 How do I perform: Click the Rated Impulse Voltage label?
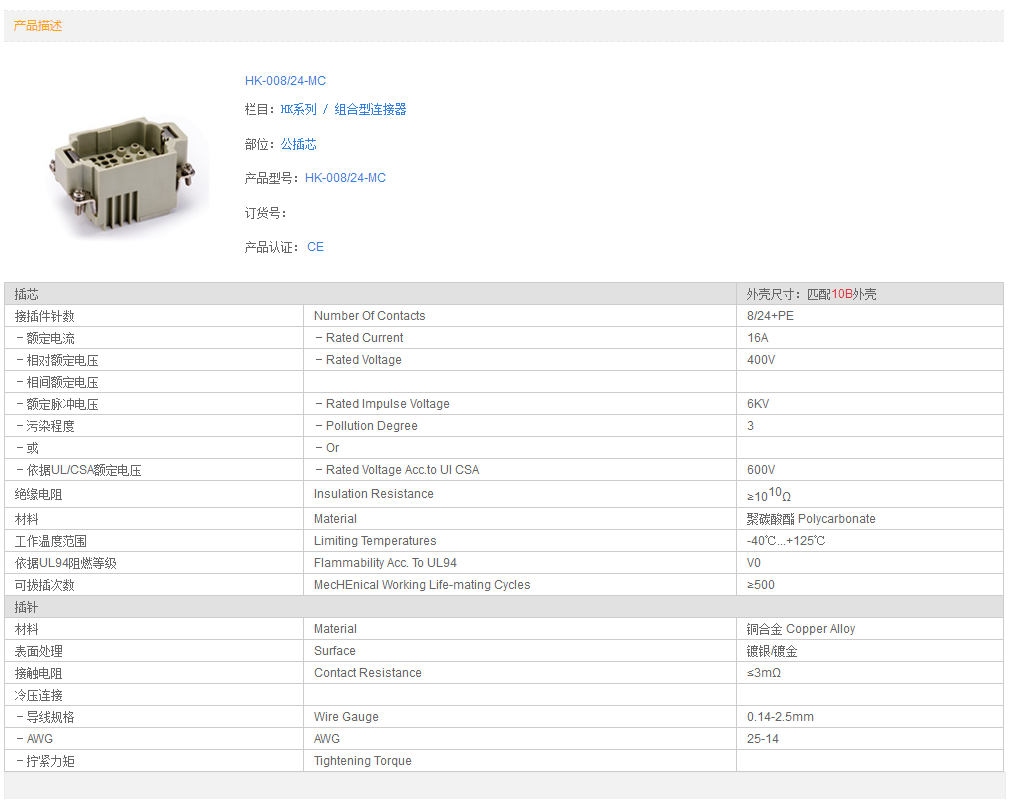[x=387, y=404]
